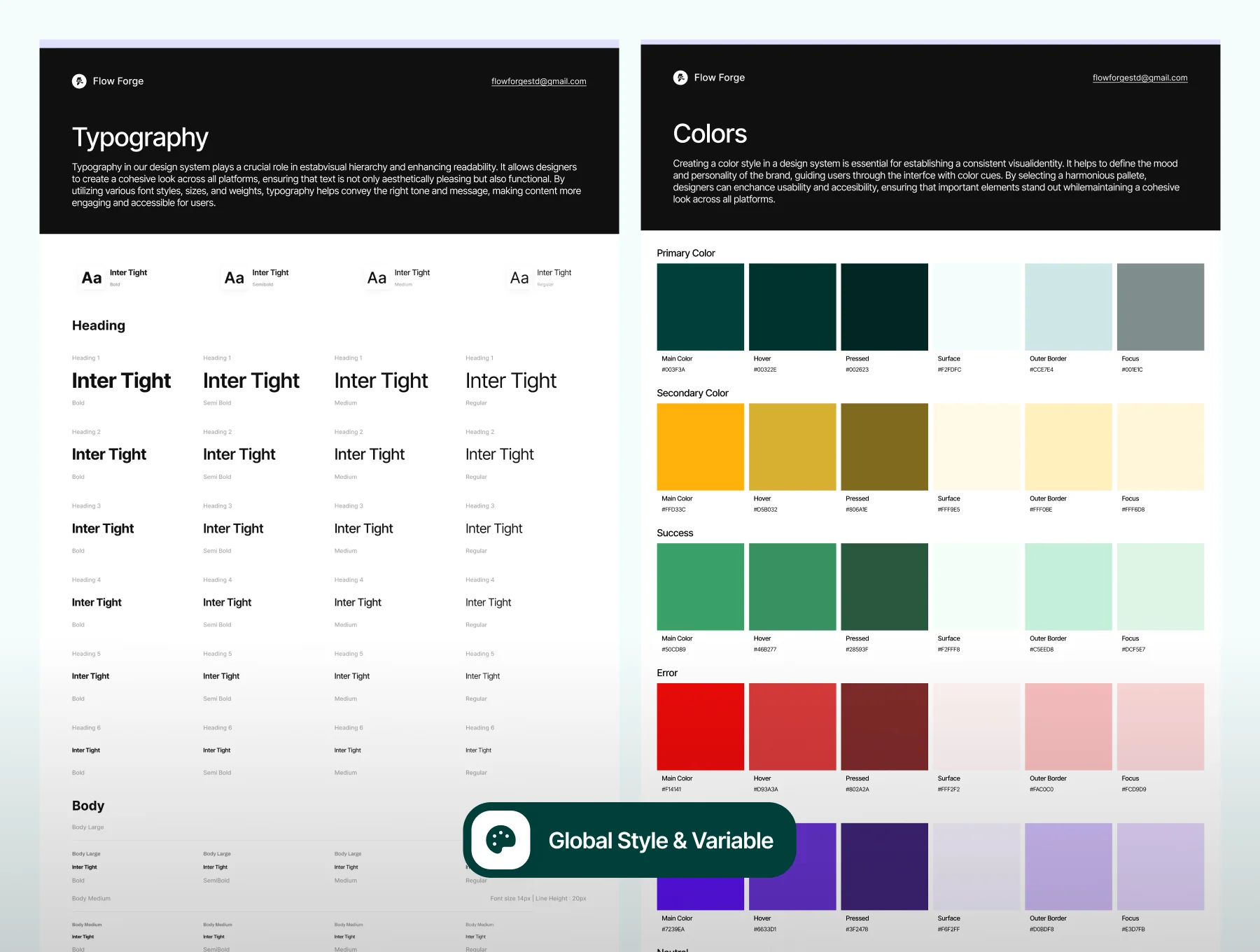The image size is (1260, 952).
Task: Choose the Success Hover swatch
Action: point(792,587)
